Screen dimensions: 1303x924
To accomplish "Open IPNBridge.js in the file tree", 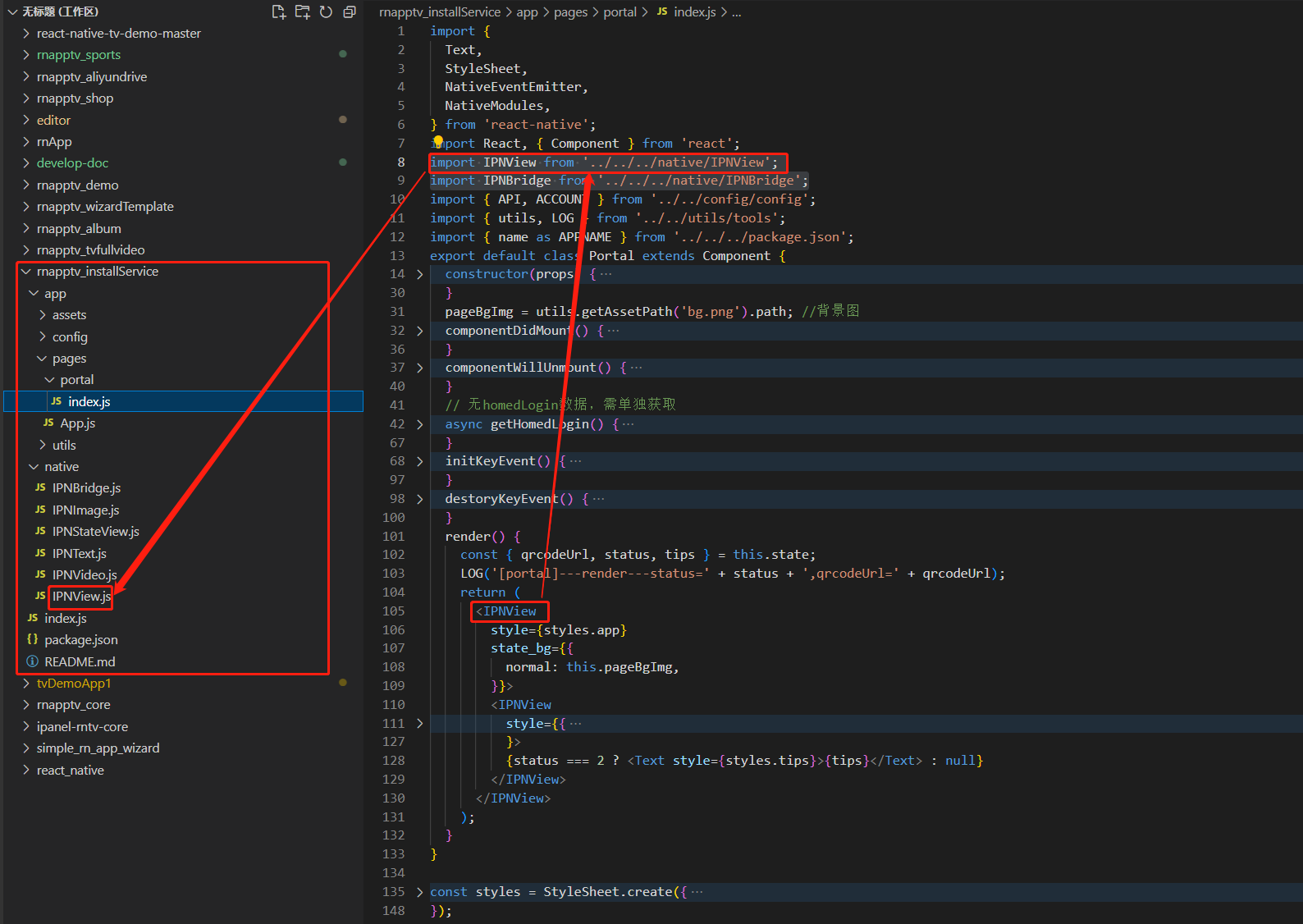I will (x=86, y=488).
